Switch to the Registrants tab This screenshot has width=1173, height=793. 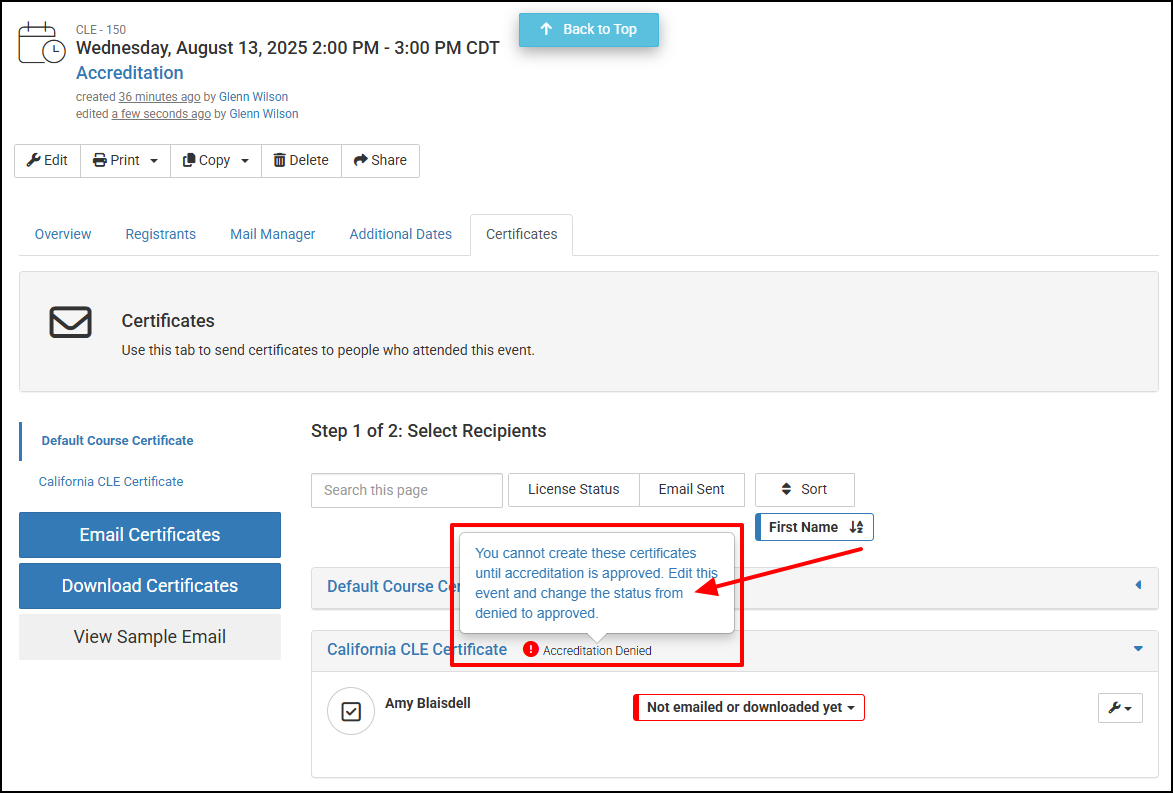(x=161, y=234)
